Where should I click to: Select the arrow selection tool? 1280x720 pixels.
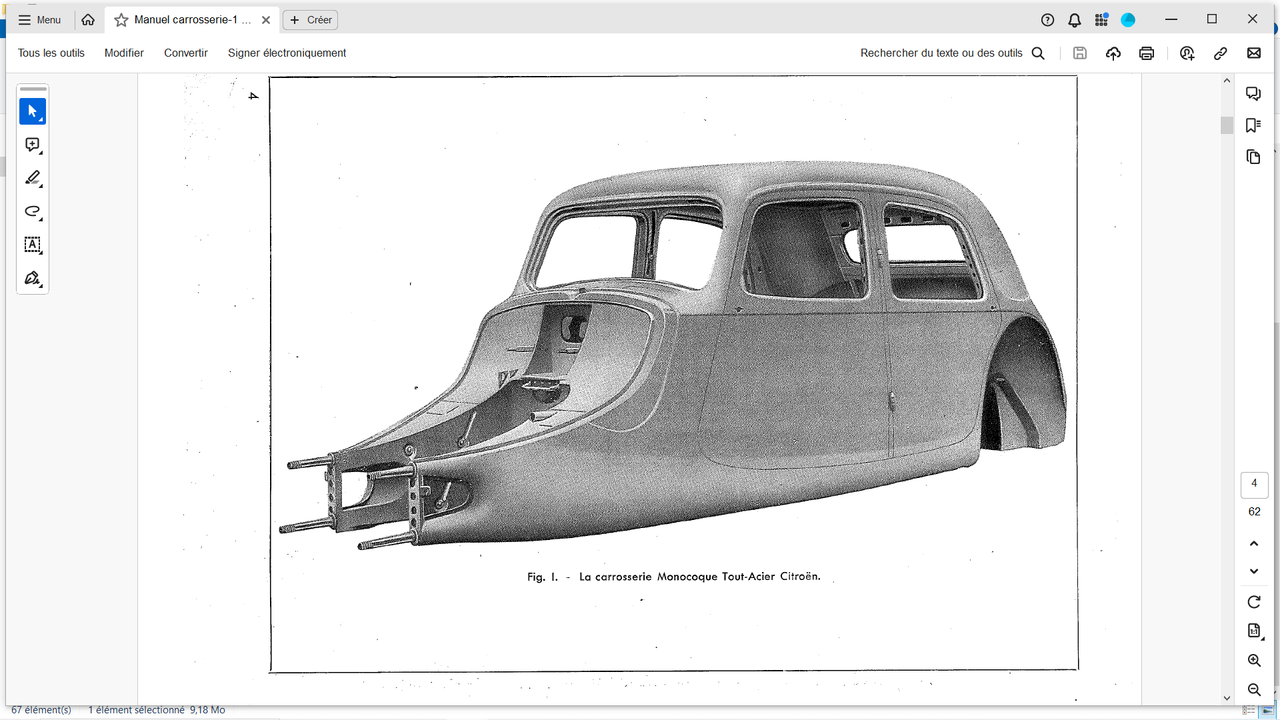pyautogui.click(x=32, y=111)
